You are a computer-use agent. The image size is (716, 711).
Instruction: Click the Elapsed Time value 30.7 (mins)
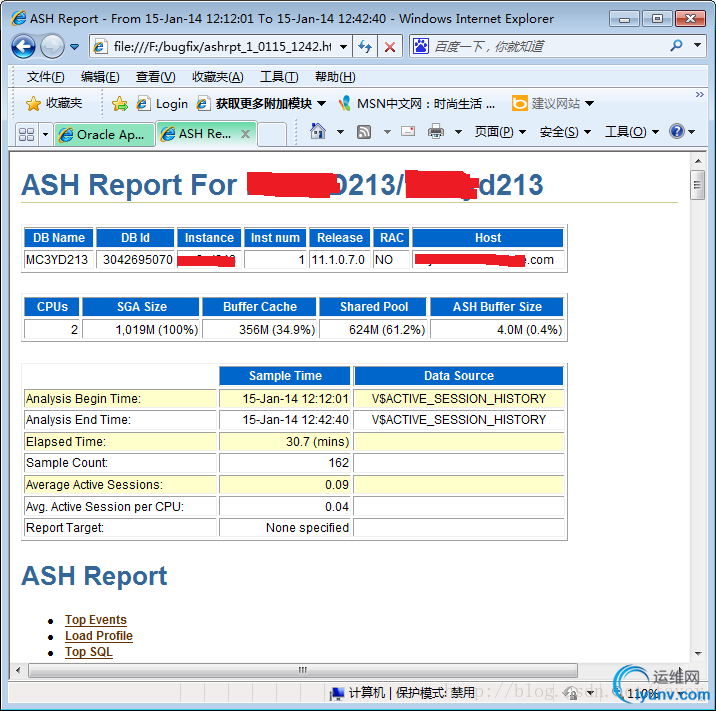(x=317, y=442)
